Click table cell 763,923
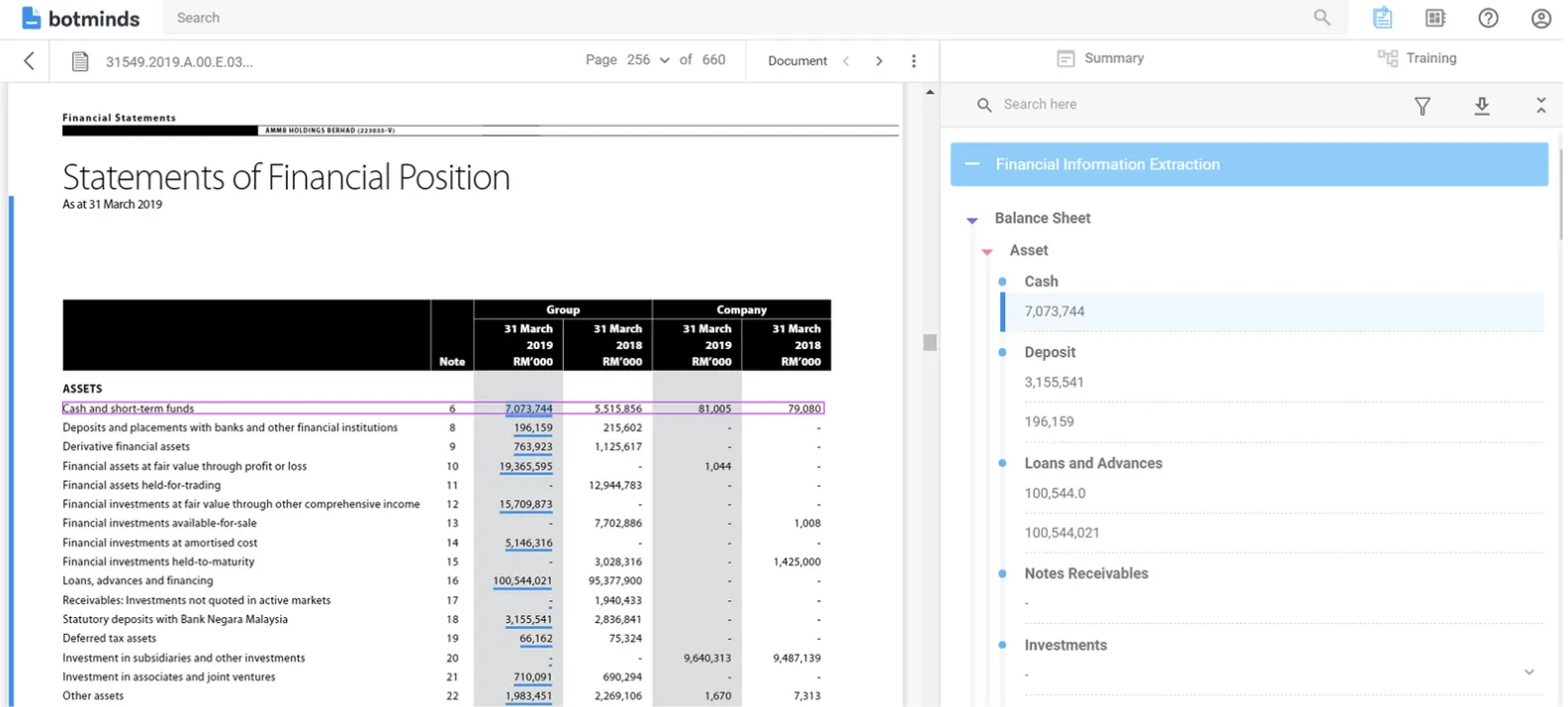 coord(533,447)
